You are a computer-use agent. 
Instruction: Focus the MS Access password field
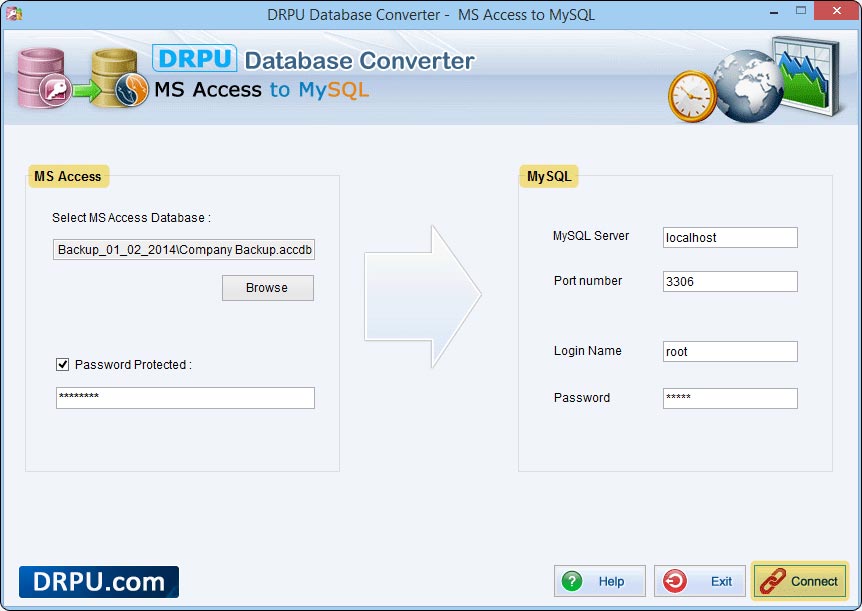[x=185, y=398]
